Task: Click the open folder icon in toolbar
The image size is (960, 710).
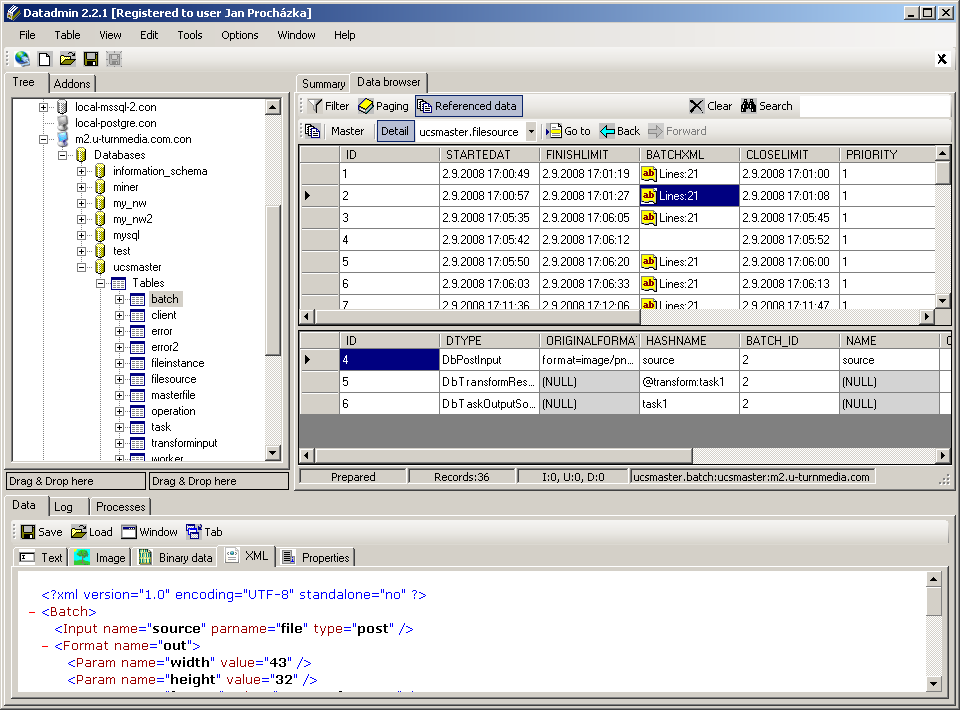Action: [68, 59]
